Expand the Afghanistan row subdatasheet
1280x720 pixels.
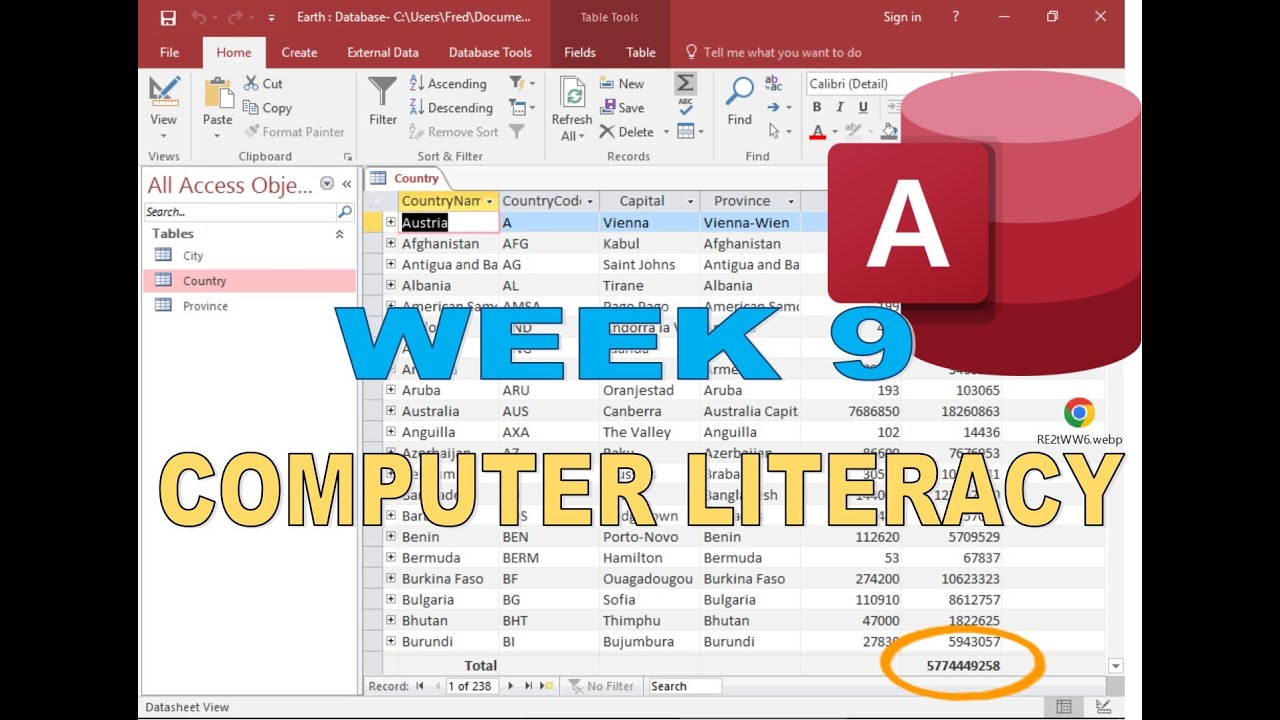coord(391,243)
